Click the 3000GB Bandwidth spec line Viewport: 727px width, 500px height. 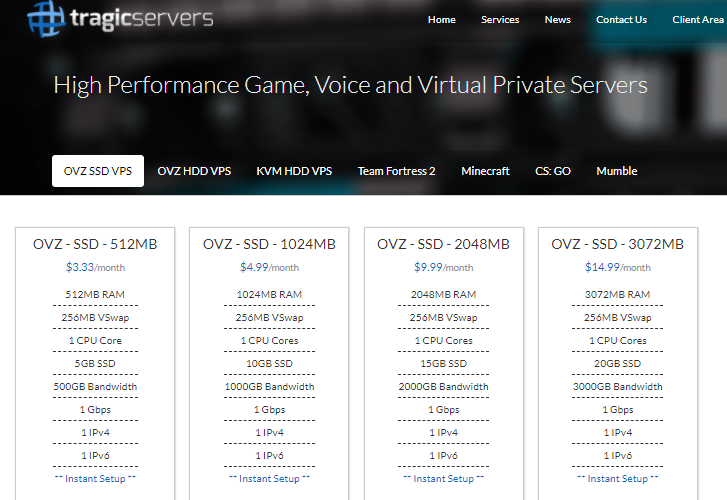pyautogui.click(x=618, y=387)
